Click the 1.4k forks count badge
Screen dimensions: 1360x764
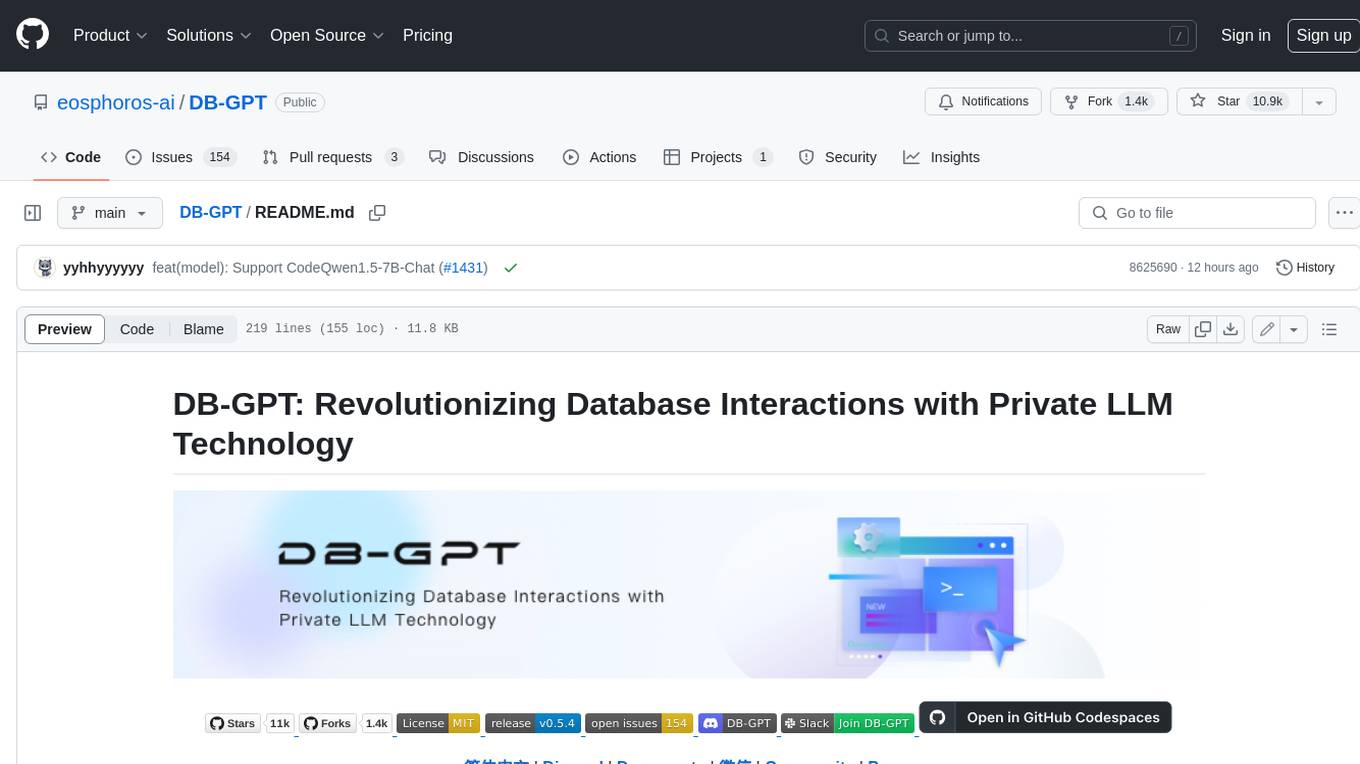[x=377, y=723]
